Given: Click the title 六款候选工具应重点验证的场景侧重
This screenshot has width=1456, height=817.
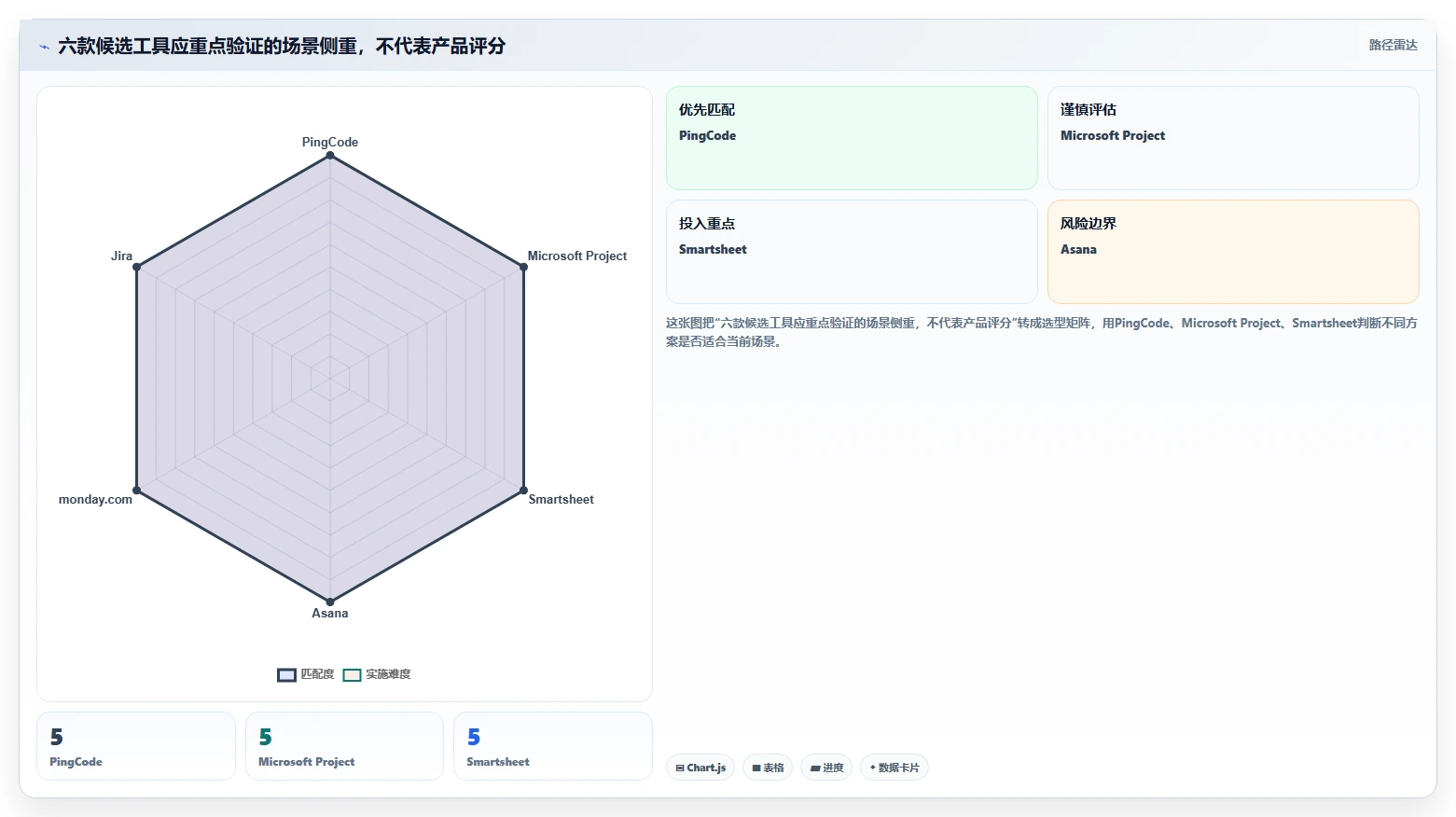Looking at the screenshot, I should point(282,46).
